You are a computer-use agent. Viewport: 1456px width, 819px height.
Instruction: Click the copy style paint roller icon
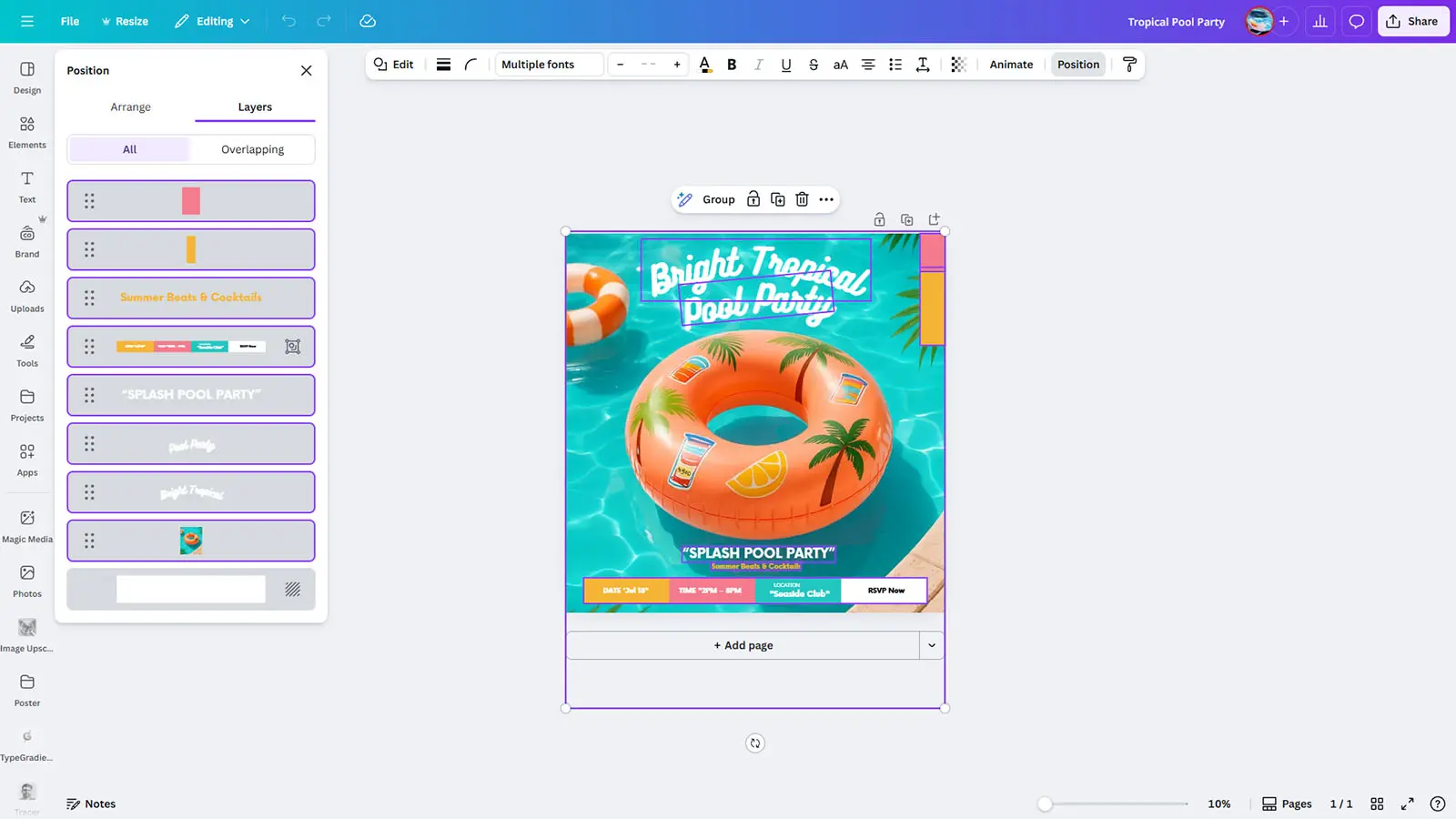[x=1129, y=65]
